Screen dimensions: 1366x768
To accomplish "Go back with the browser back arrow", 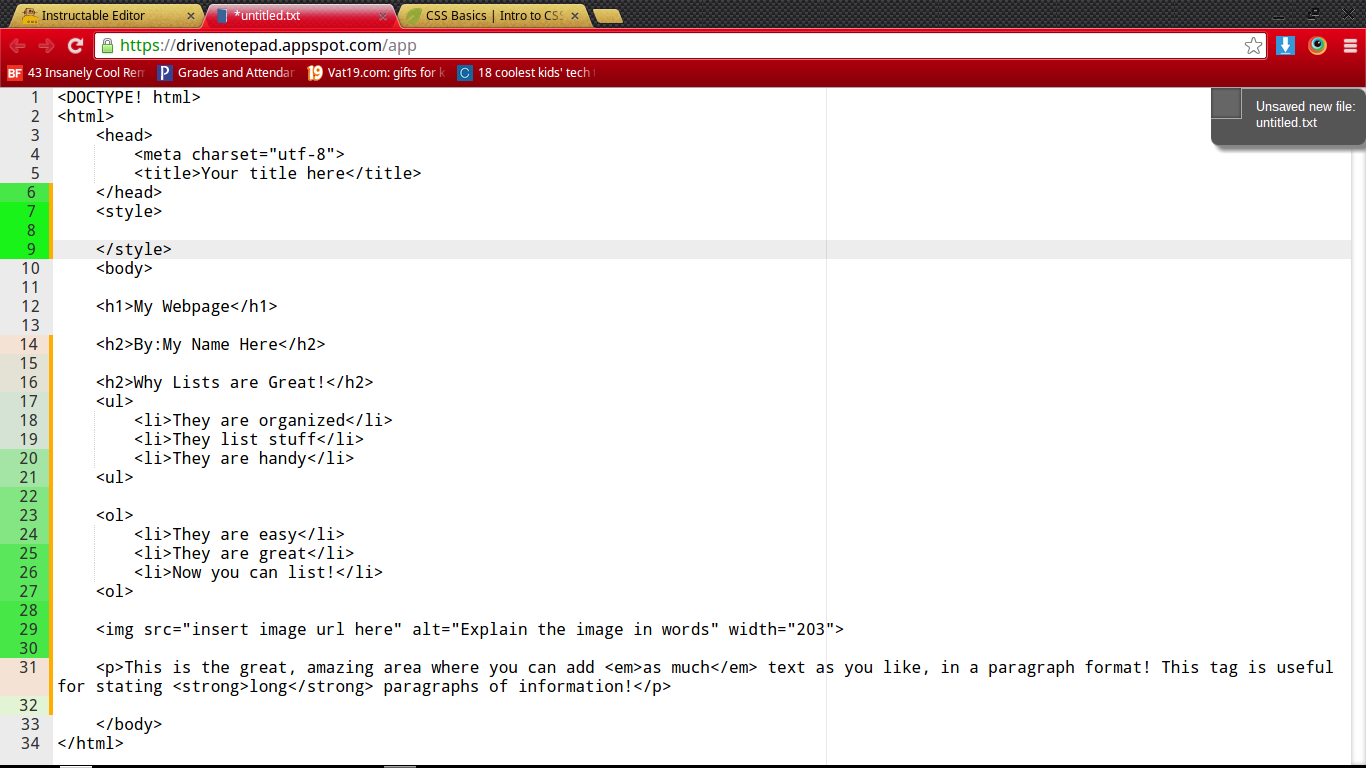I will 17,46.
